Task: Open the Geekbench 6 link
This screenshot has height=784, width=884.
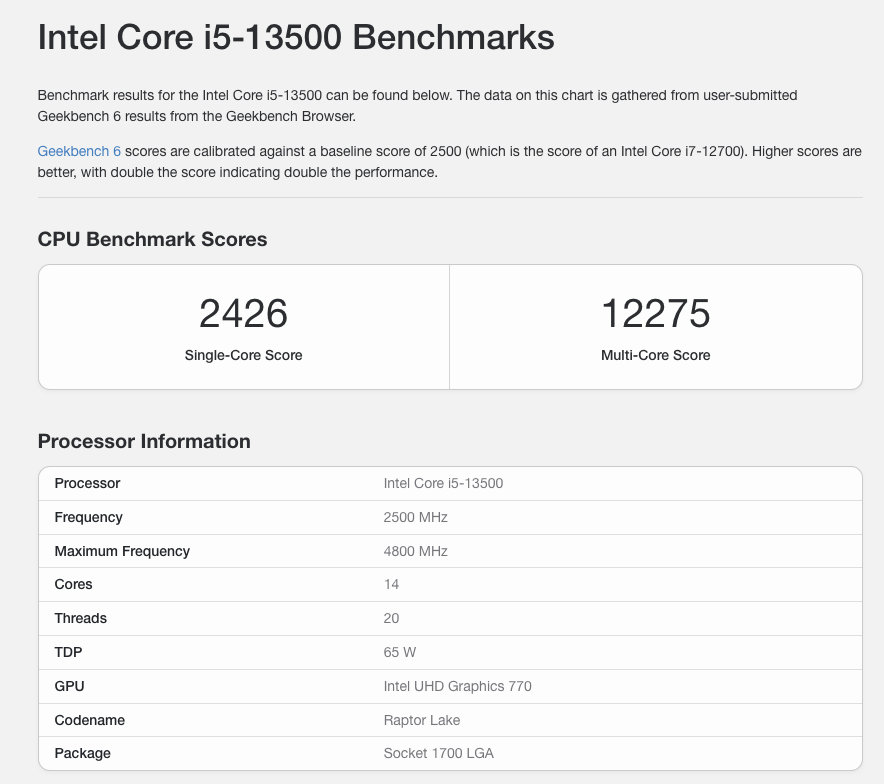Action: pos(79,152)
